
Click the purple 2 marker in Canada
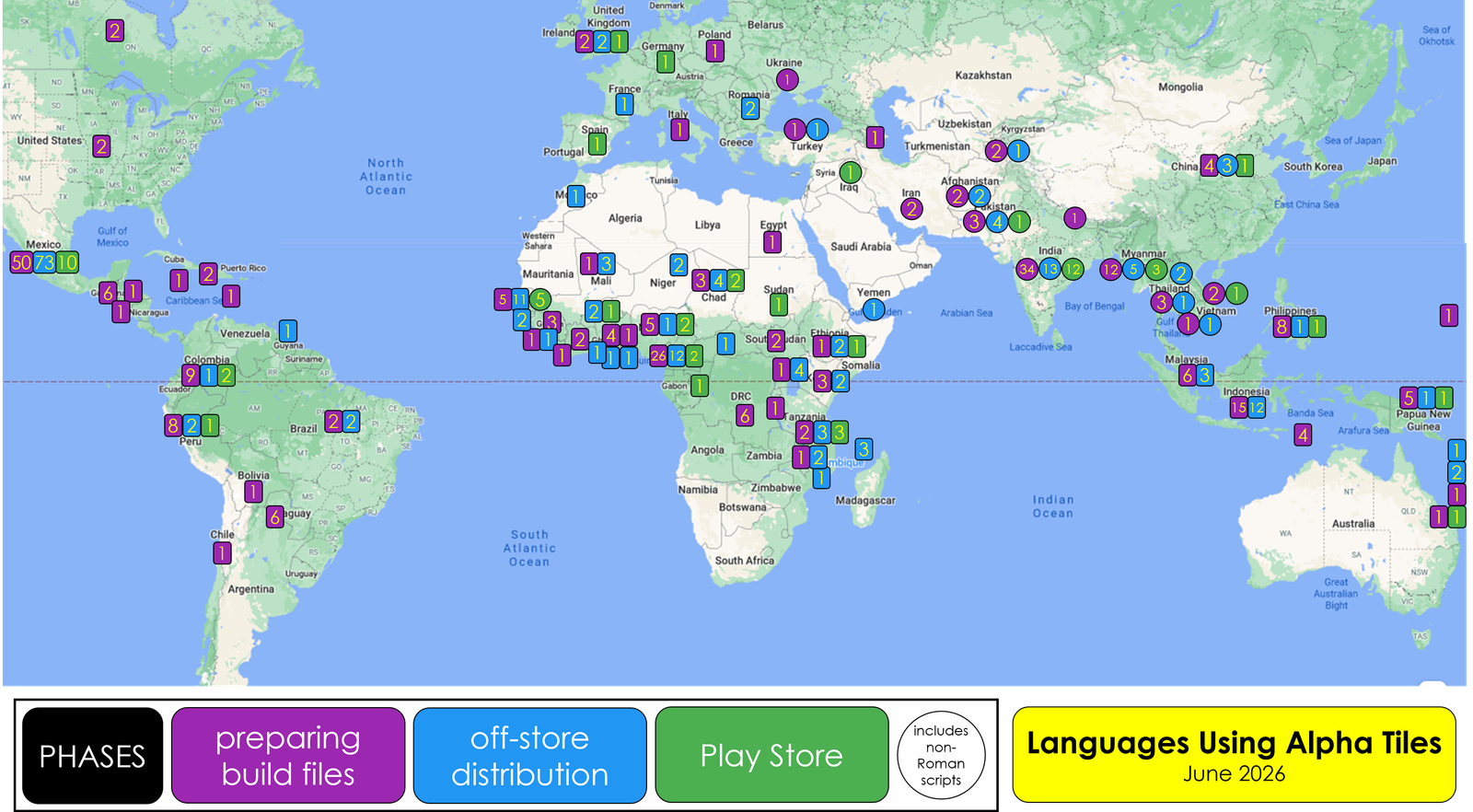pyautogui.click(x=114, y=30)
